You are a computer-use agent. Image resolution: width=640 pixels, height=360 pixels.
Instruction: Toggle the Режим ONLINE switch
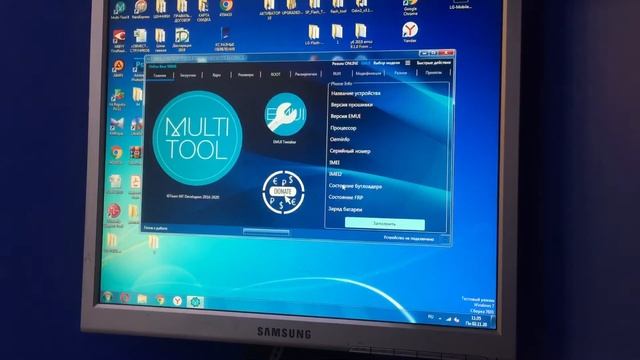pyautogui.click(x=365, y=63)
